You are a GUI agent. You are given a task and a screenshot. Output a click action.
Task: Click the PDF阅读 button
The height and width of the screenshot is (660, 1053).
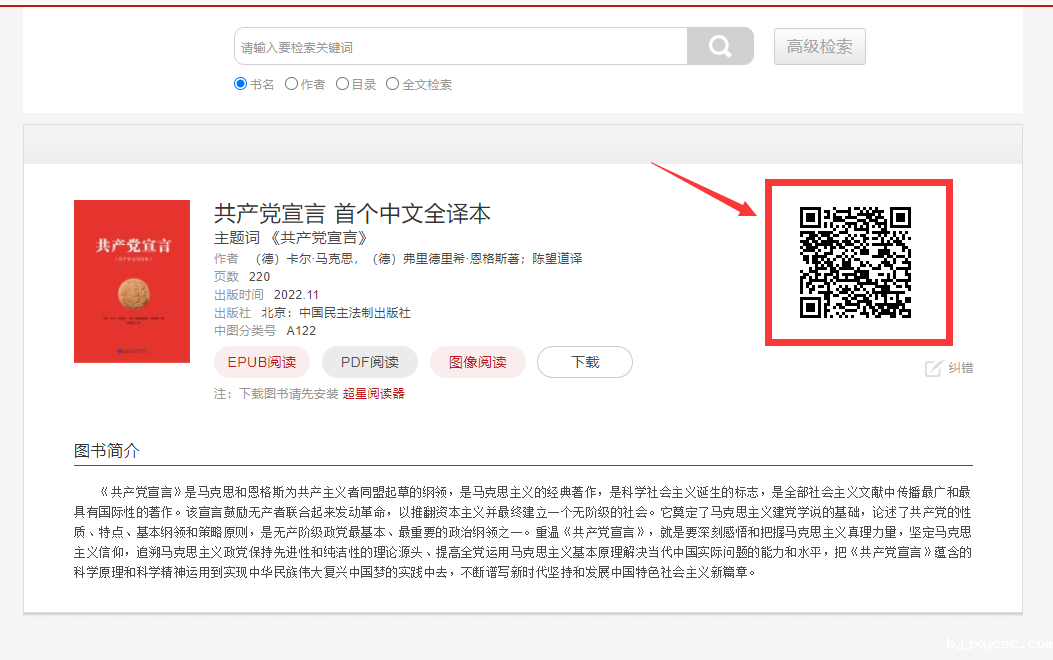[370, 362]
